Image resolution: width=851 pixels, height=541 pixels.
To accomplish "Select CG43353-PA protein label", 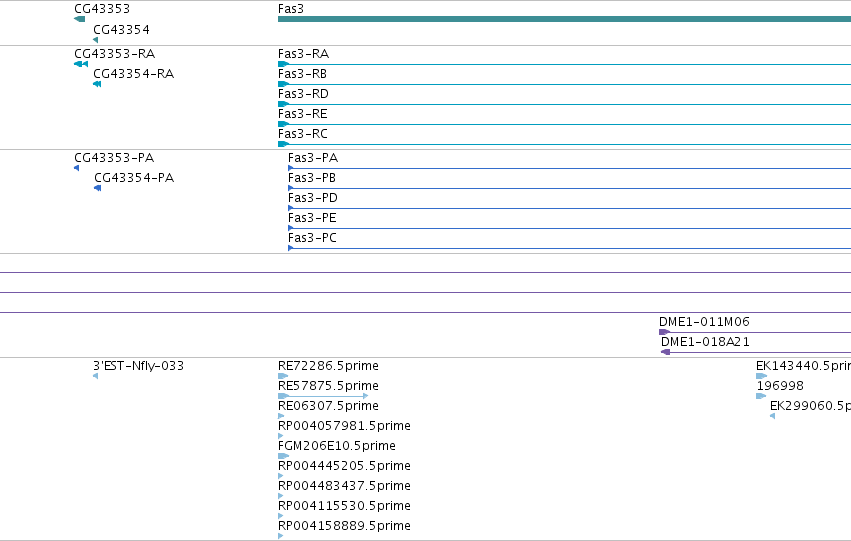I will (x=115, y=158).
